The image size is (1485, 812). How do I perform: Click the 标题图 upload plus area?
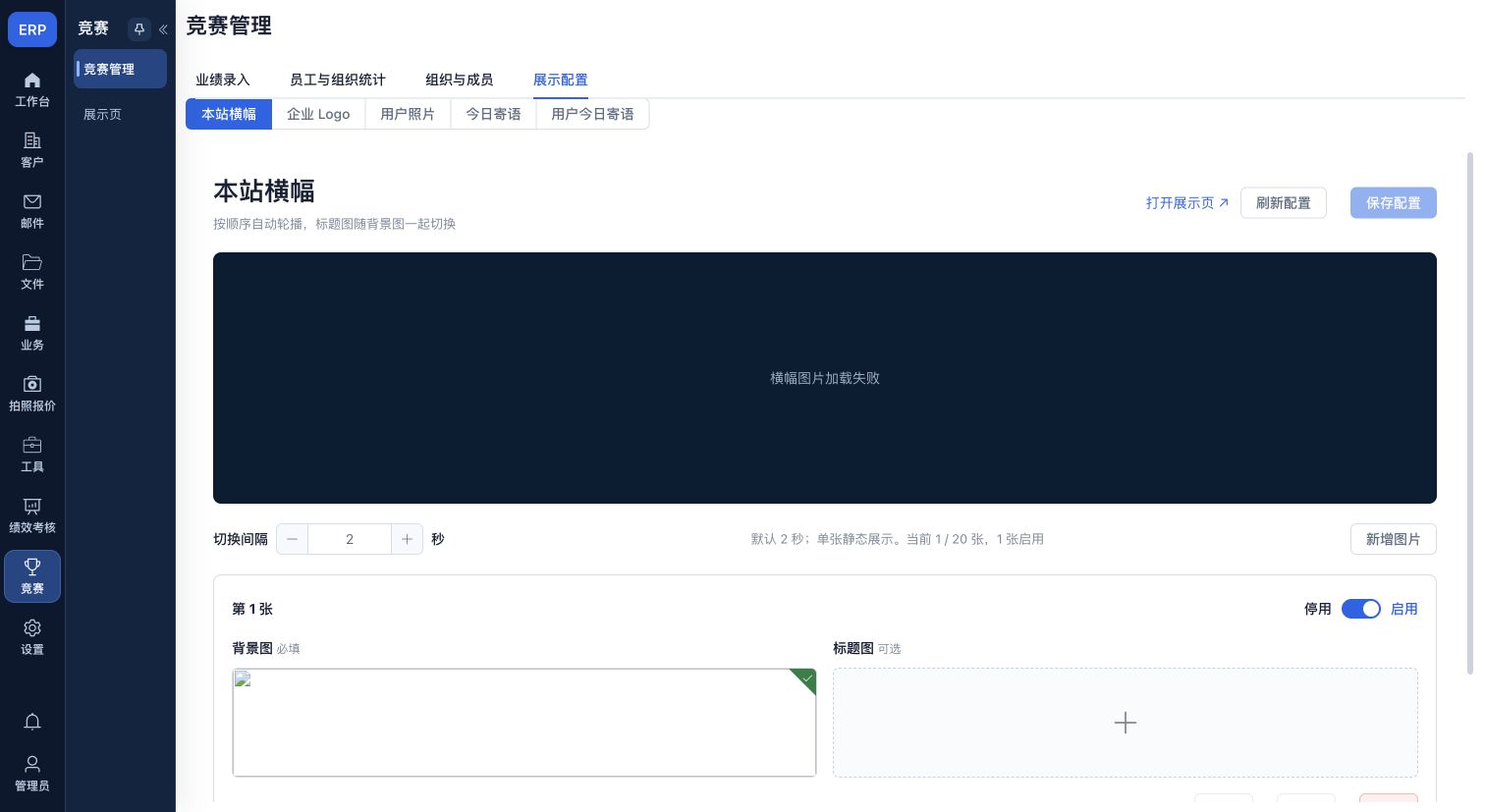coord(1126,723)
